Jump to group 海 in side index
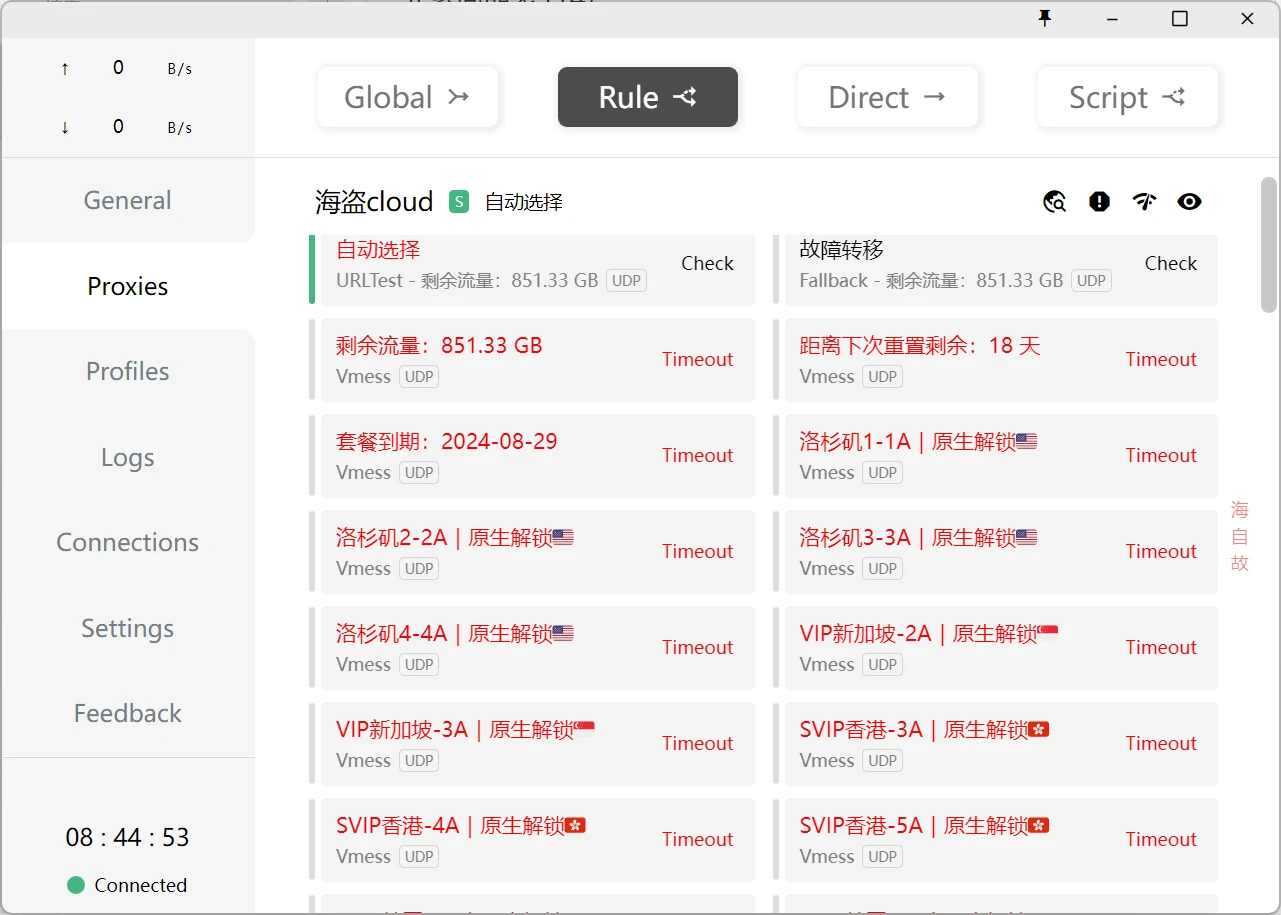Image resolution: width=1281 pixels, height=915 pixels. (x=1240, y=510)
